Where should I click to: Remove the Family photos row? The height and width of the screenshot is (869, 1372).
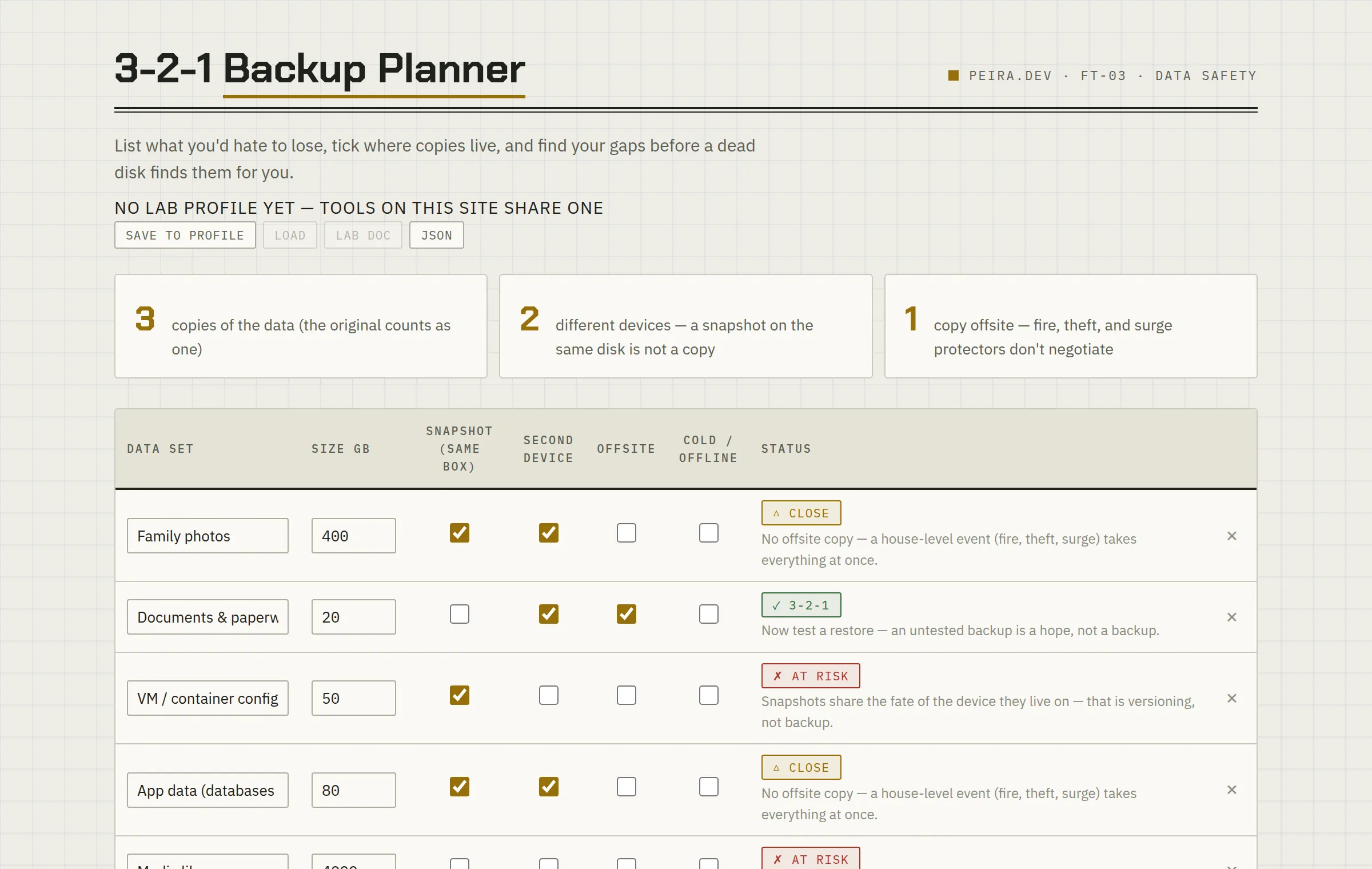coord(1231,536)
